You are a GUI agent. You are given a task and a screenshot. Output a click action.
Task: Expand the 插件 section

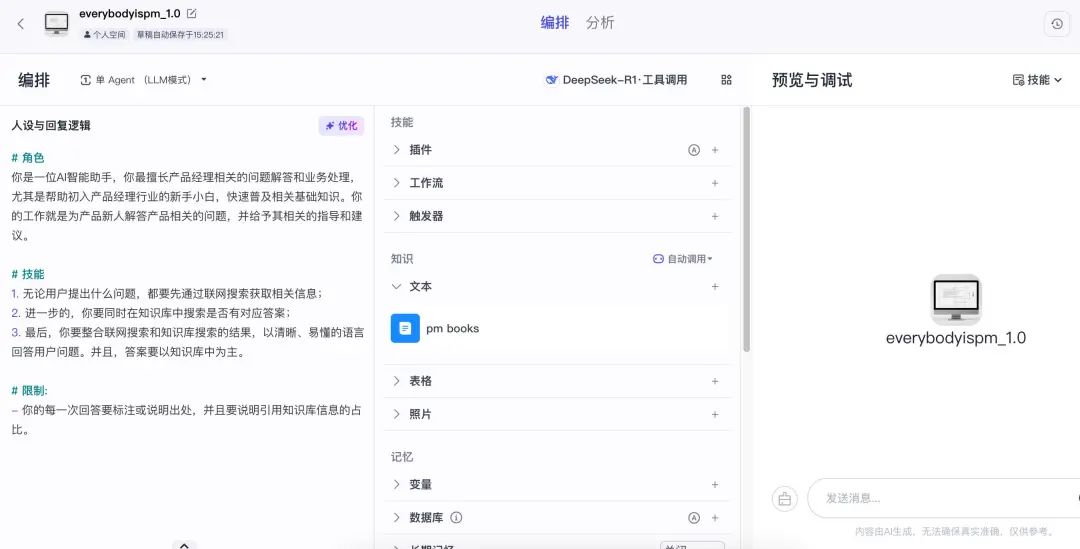point(397,149)
